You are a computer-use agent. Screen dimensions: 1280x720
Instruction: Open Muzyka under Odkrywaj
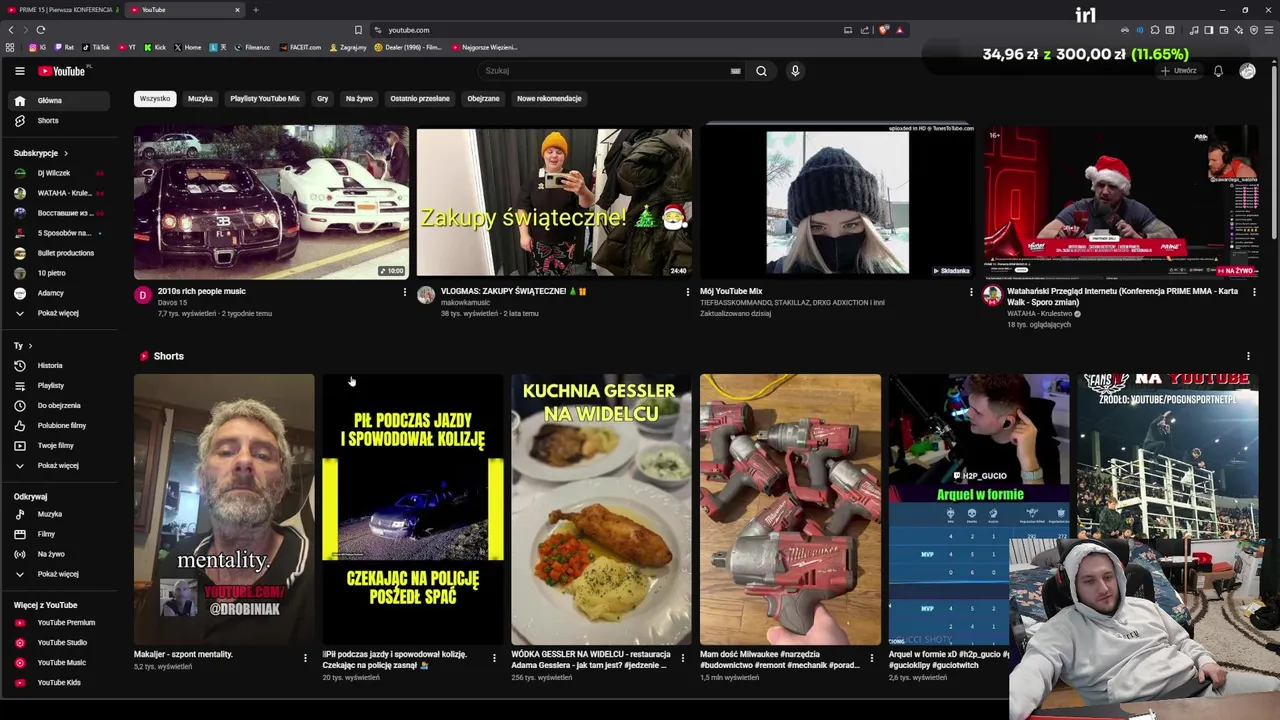(x=59, y=514)
